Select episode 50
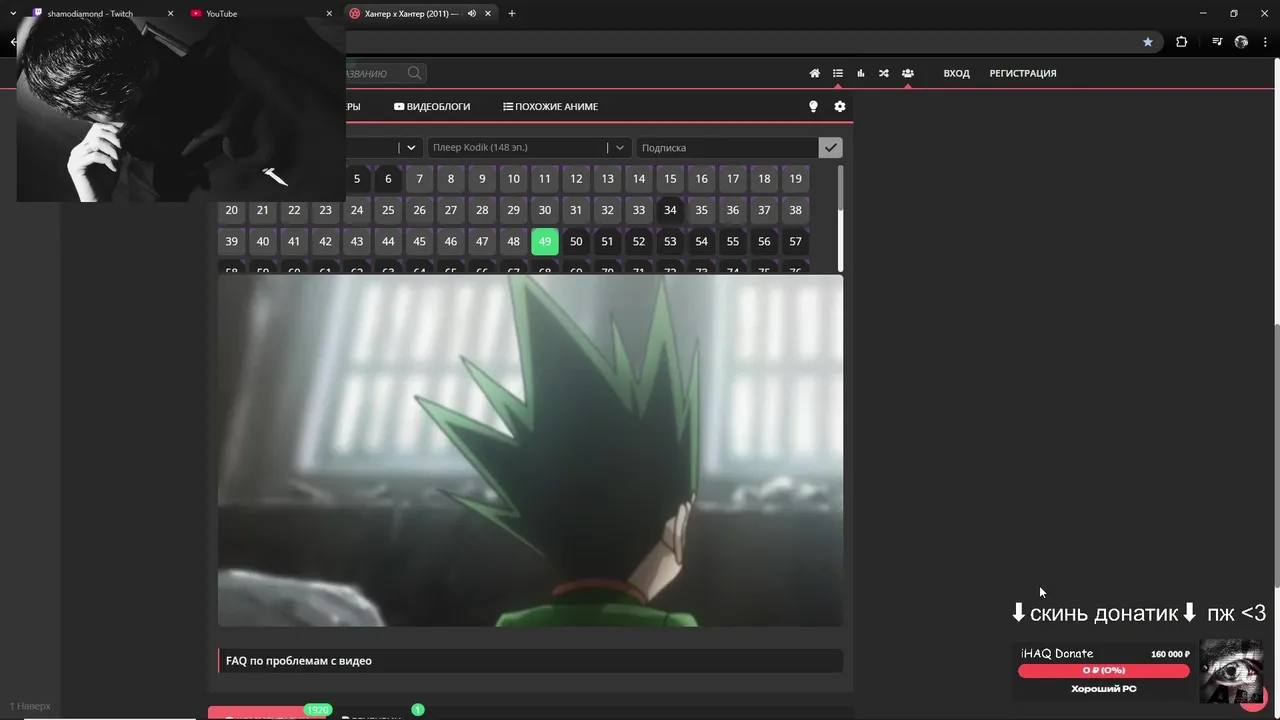This screenshot has width=1280, height=720. [x=576, y=241]
